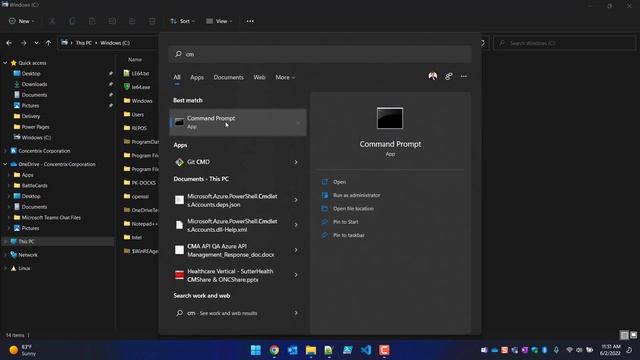The height and width of the screenshot is (360, 640).
Task: Select Power Pages folder in sidebar
Action: [35, 127]
